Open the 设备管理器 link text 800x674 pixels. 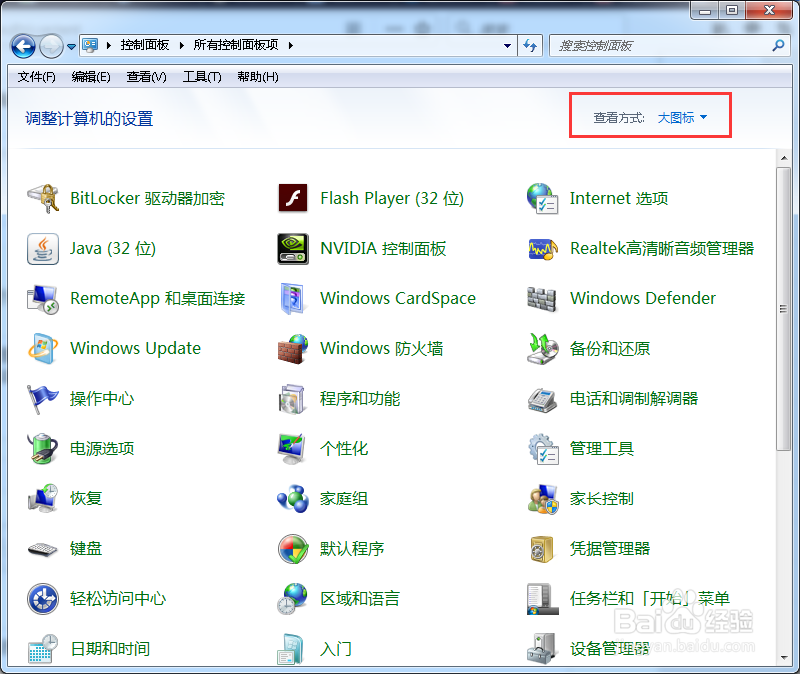coord(610,649)
